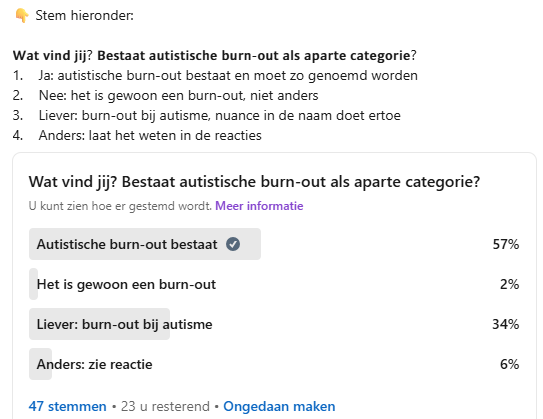Click list item 'Anders: laat het weten'
543x419 pixels.
(x=150, y=135)
